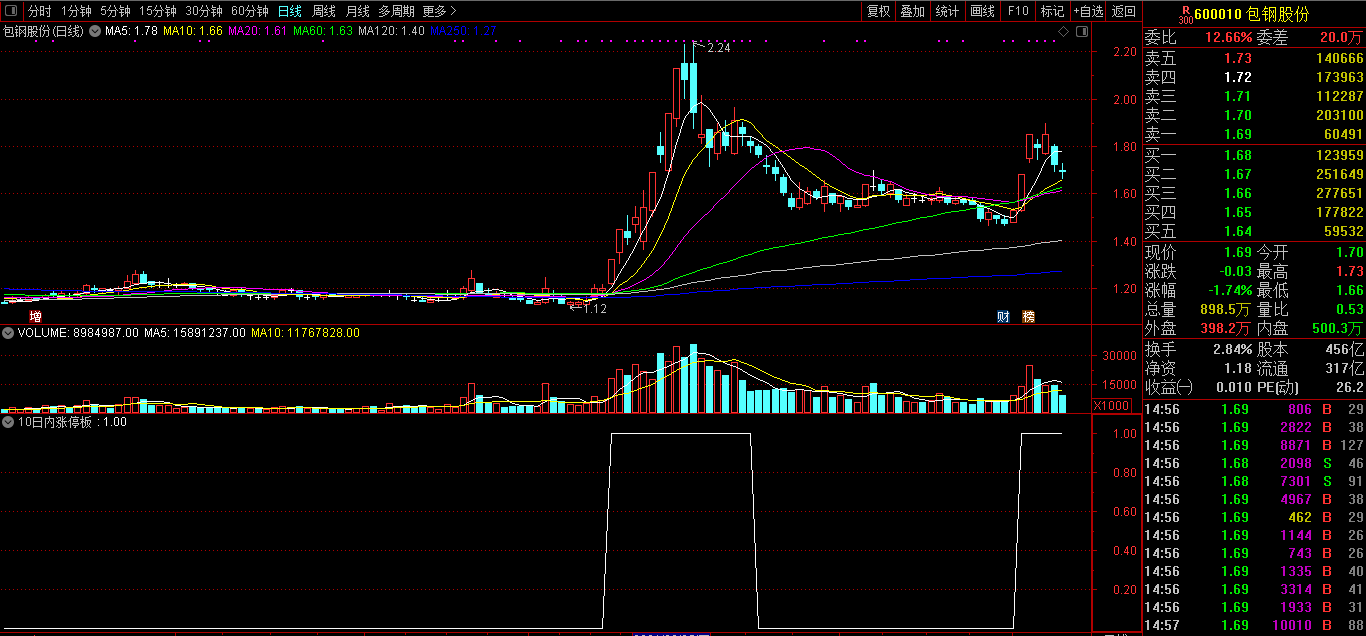Expand the VOLUME indicator dropdown

pos(8,332)
